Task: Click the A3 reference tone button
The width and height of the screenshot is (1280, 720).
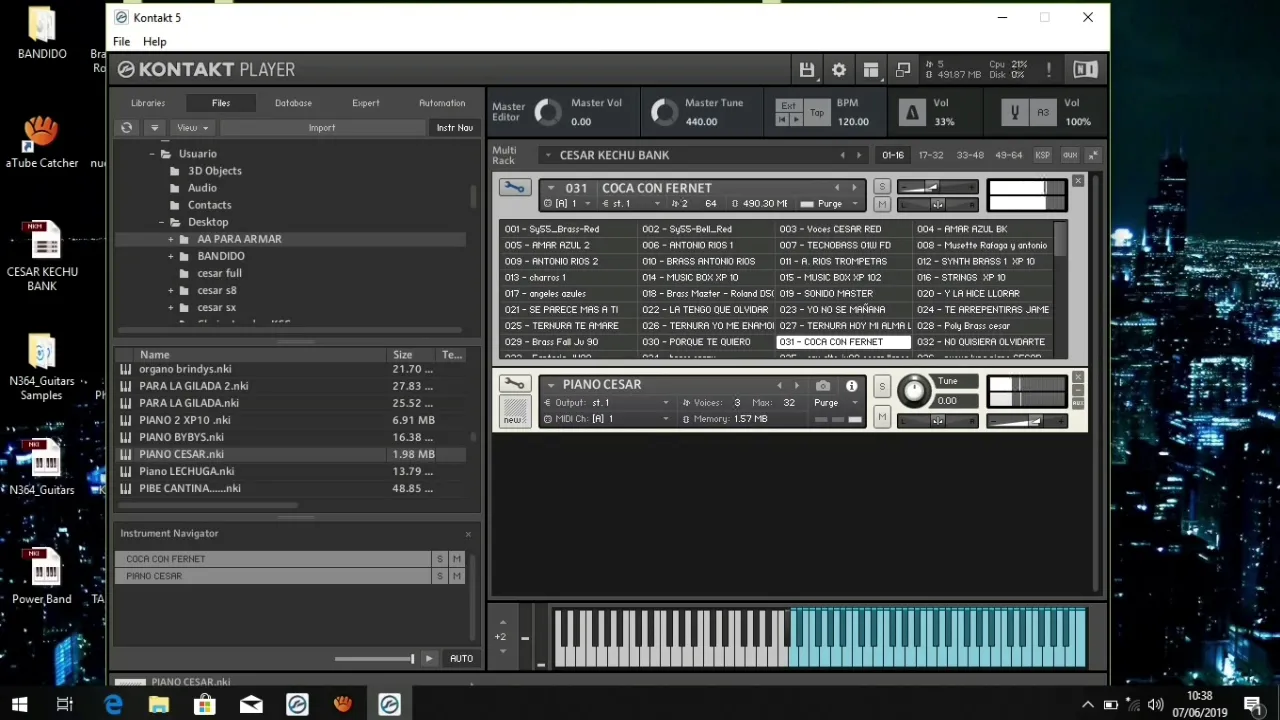Action: [x=1043, y=112]
